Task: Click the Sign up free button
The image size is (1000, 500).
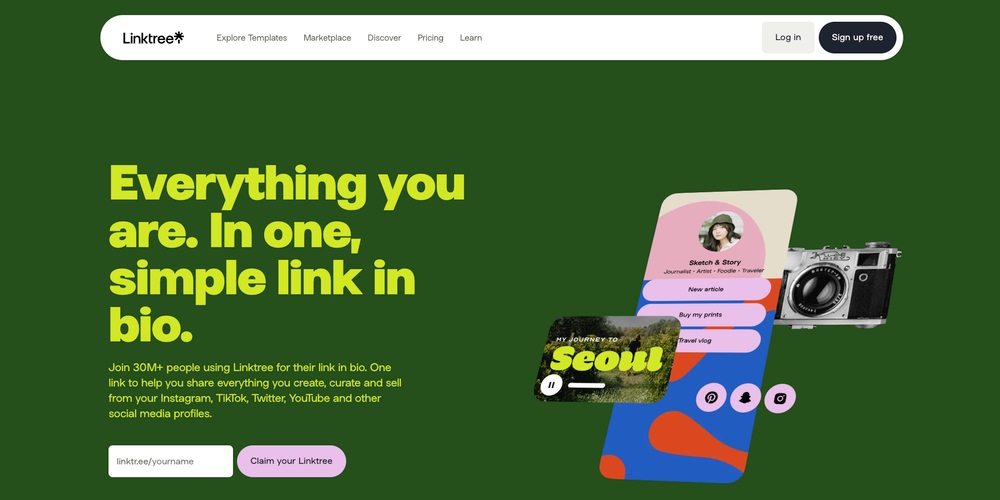Action: tap(857, 38)
